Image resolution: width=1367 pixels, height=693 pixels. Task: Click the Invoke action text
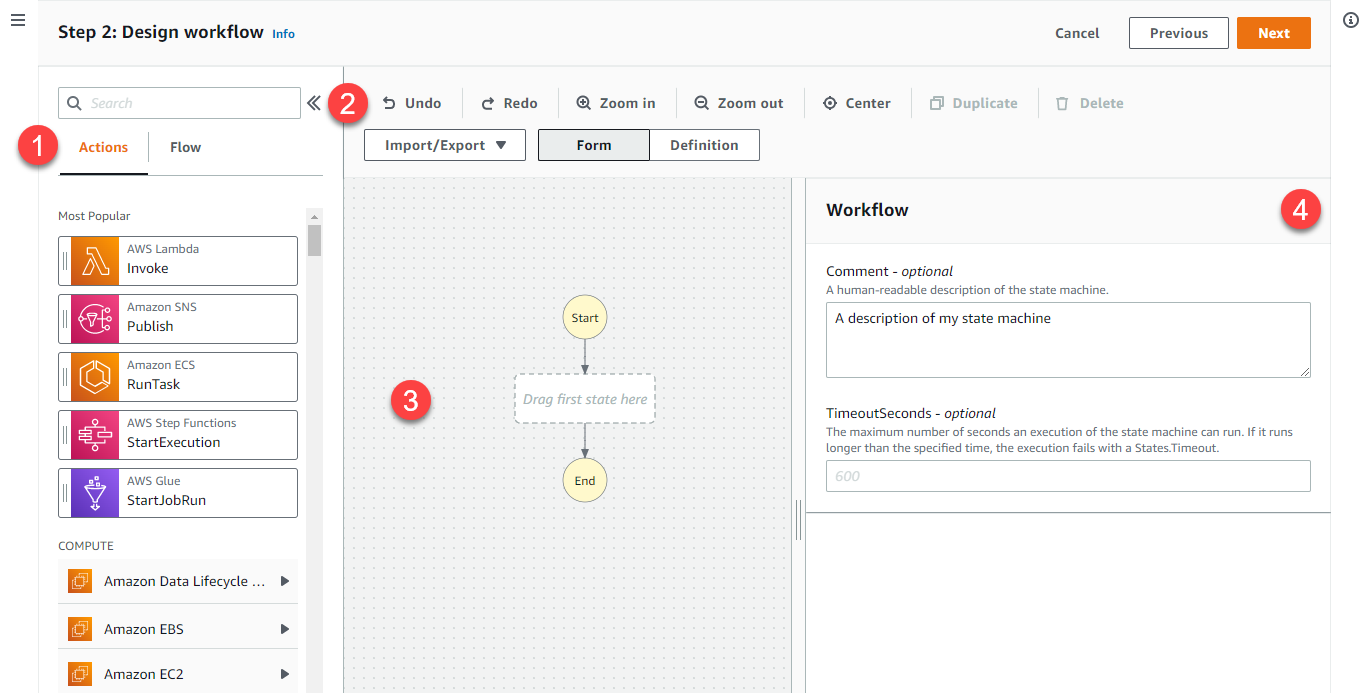coord(148,269)
